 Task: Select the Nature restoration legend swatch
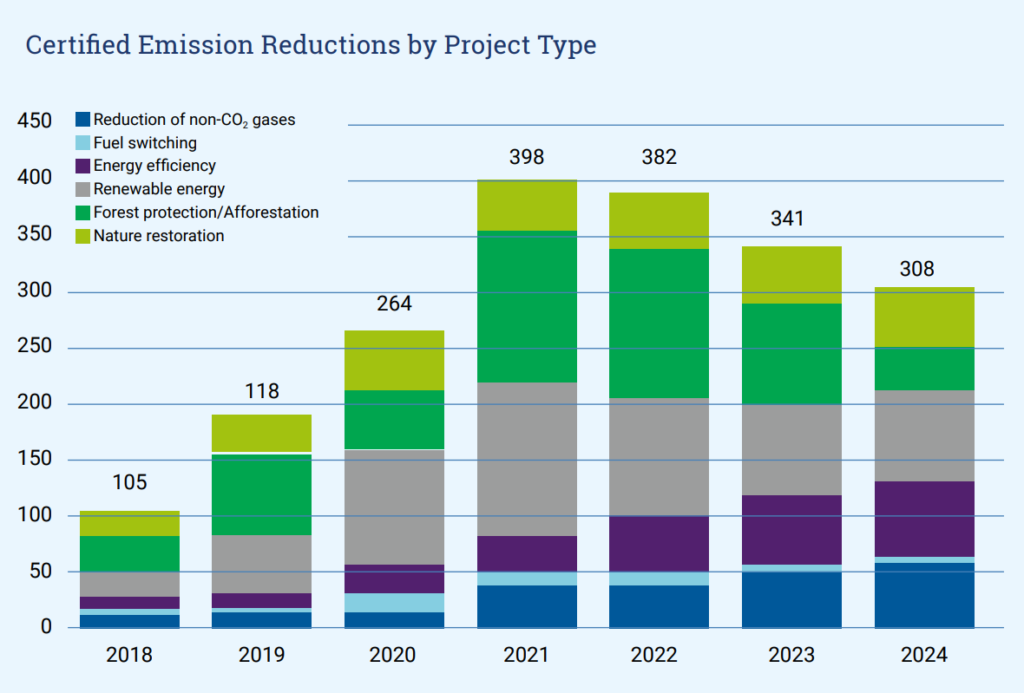pyautogui.click(x=83, y=236)
